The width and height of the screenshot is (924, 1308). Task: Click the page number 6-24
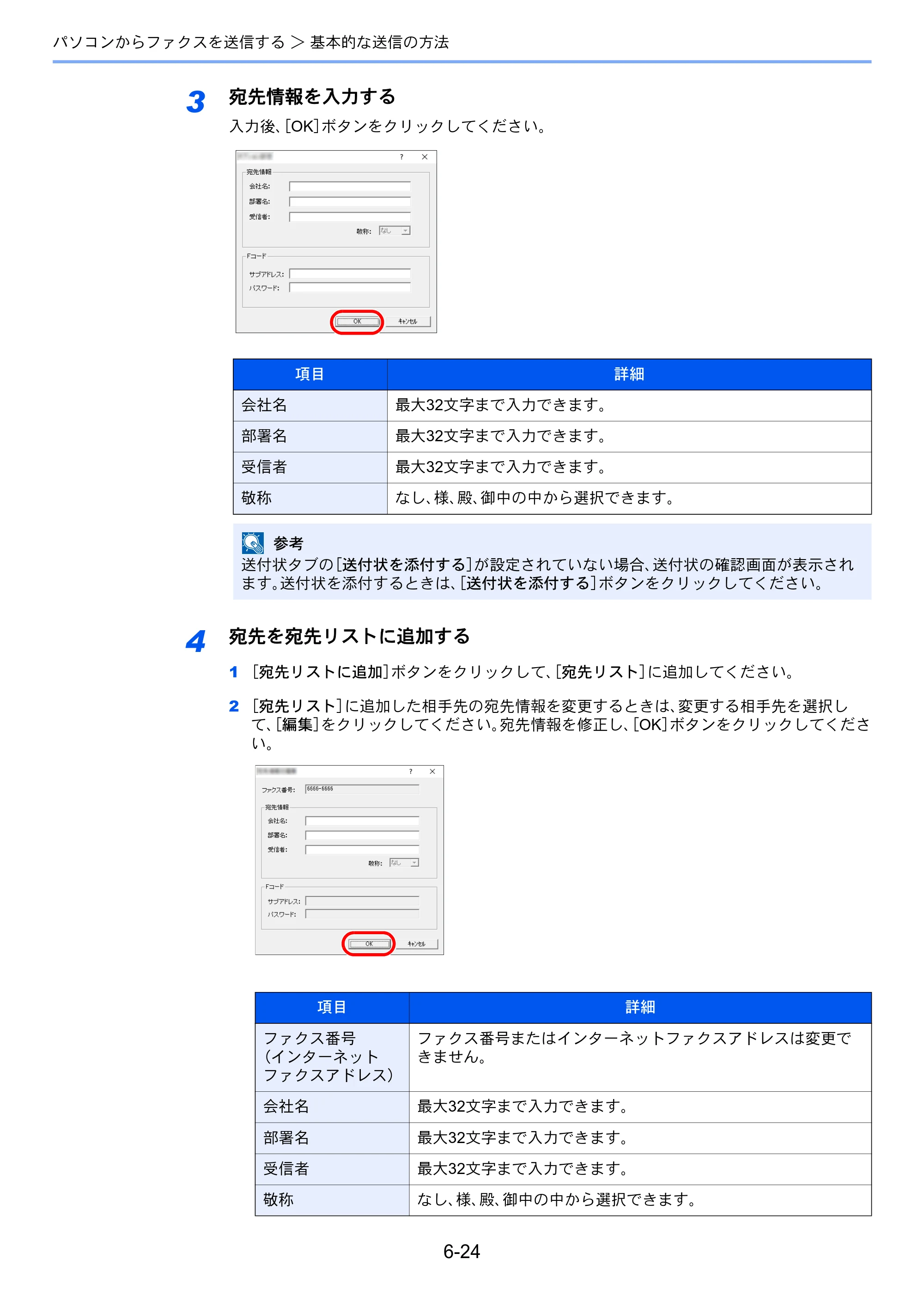(x=462, y=1252)
